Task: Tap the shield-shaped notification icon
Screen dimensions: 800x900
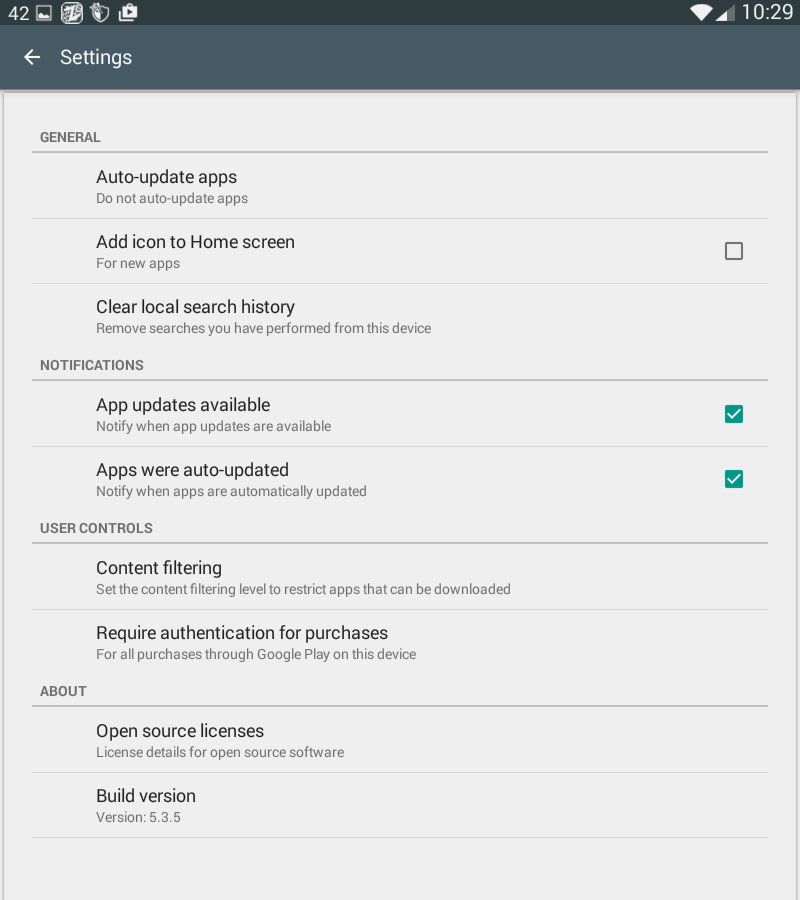Action: [x=99, y=13]
